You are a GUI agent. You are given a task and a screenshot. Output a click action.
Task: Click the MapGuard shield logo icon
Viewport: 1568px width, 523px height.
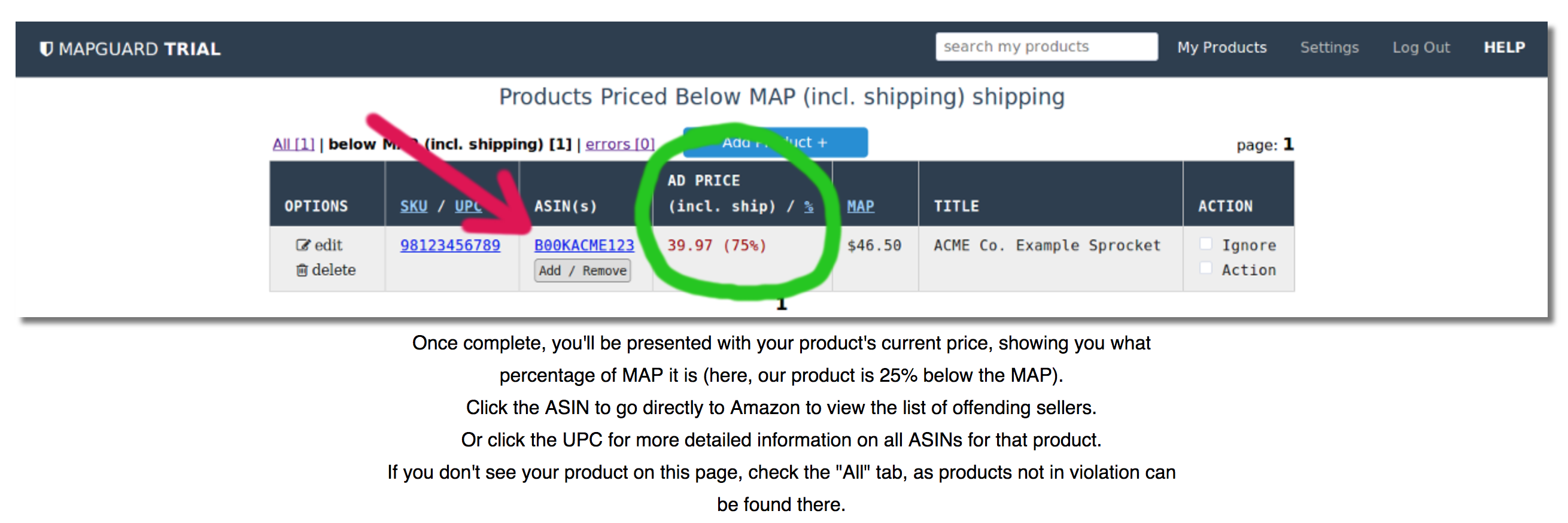[45, 48]
